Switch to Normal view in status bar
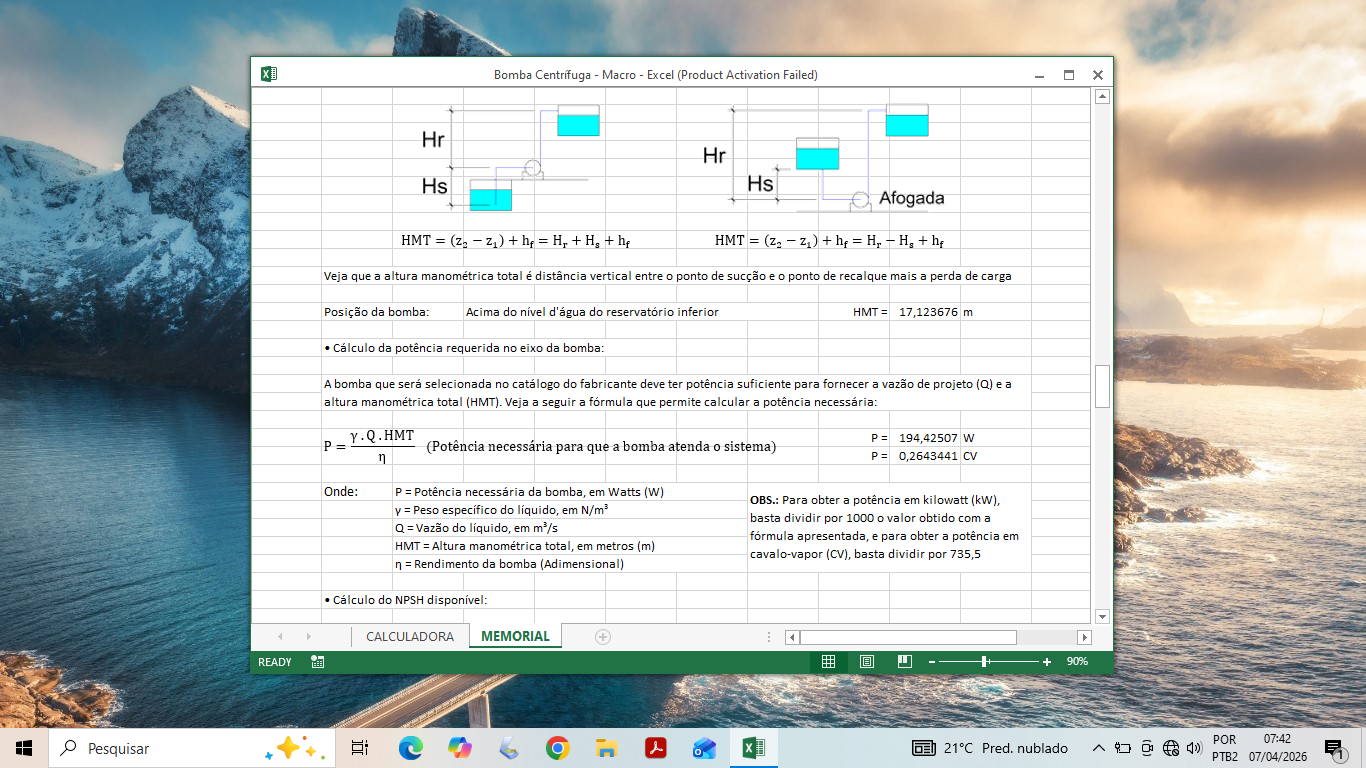This screenshot has height=768, width=1366. tap(828, 662)
